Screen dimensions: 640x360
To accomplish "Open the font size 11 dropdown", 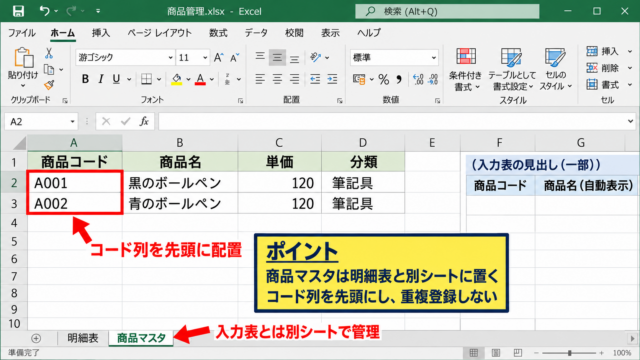I will pyautogui.click(x=205, y=58).
